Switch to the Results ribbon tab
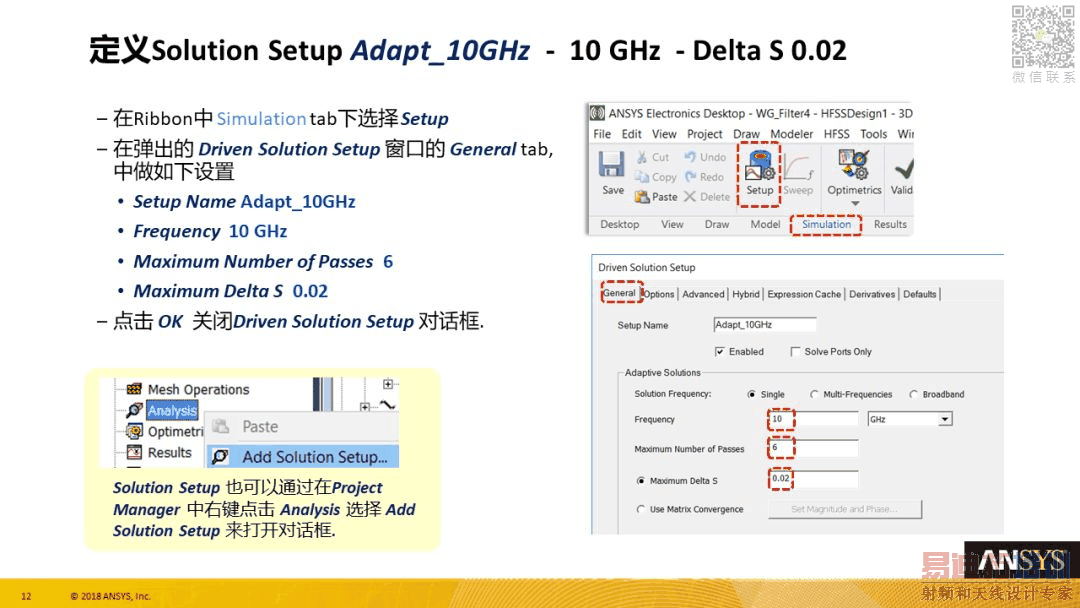 pyautogui.click(x=890, y=224)
